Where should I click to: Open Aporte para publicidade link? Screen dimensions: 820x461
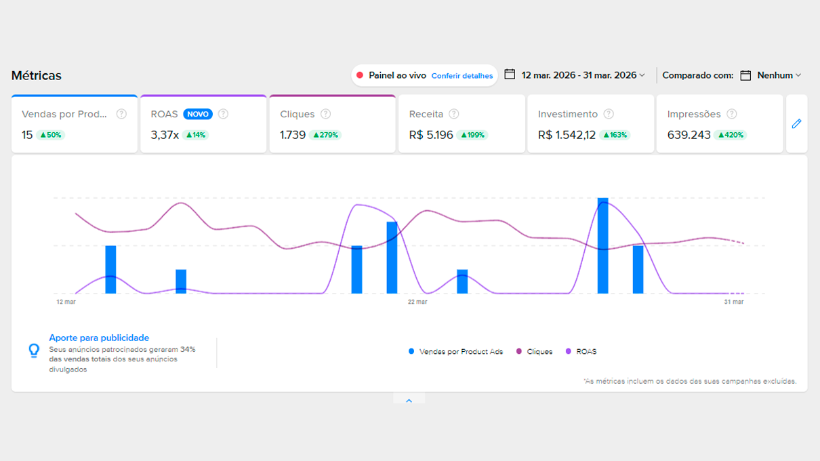click(x=99, y=338)
